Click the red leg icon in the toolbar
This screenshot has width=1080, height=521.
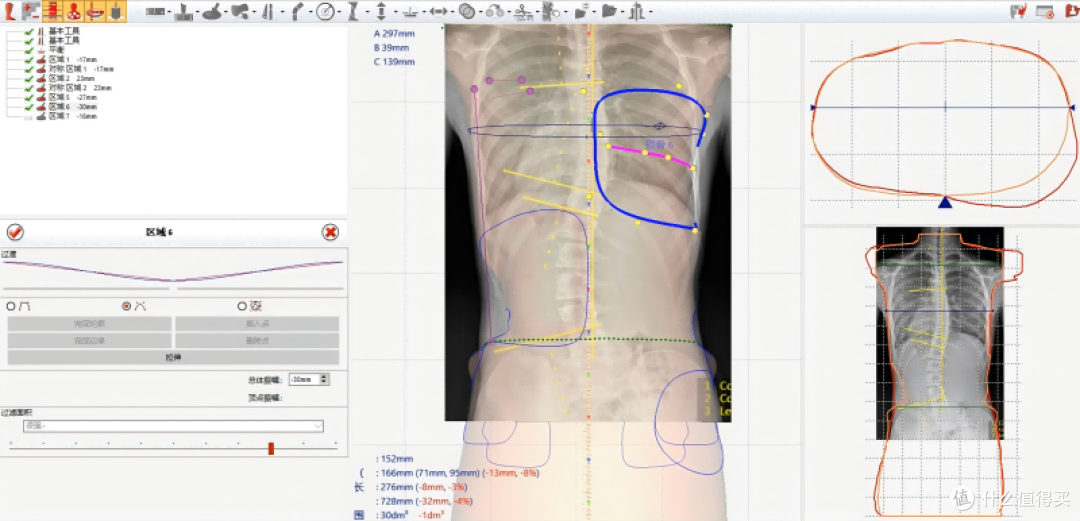[10, 10]
